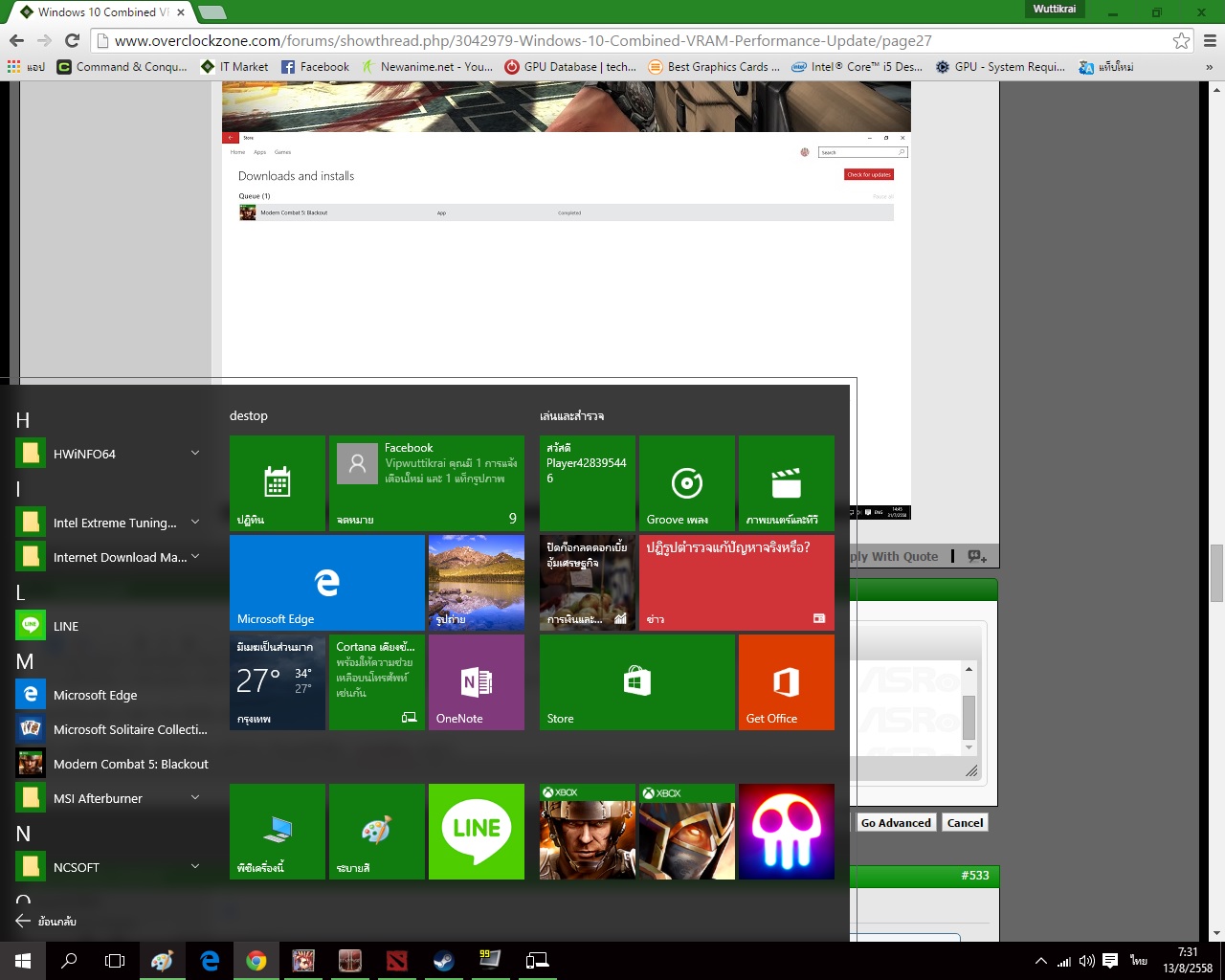Open the Newanime.net bookmark

coord(427,67)
